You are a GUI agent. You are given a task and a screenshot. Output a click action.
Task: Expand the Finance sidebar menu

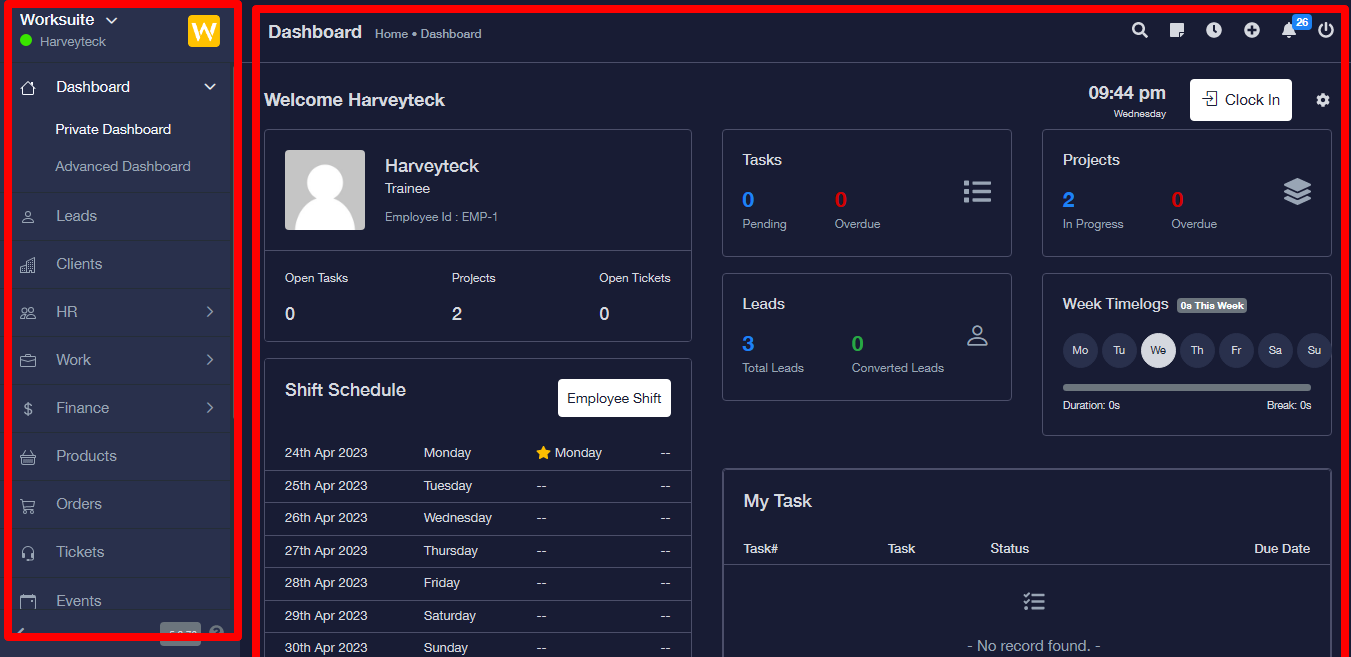pyautogui.click(x=118, y=408)
